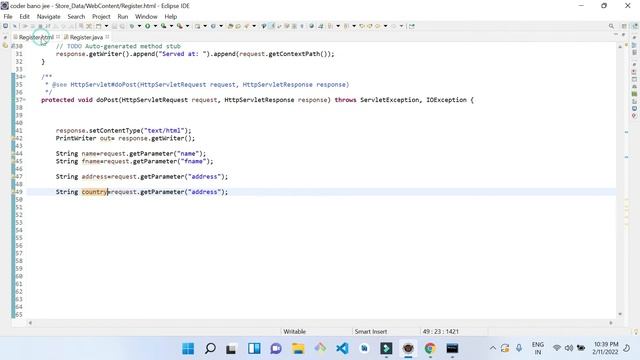Click line number 55 in the gutter

point(19,238)
